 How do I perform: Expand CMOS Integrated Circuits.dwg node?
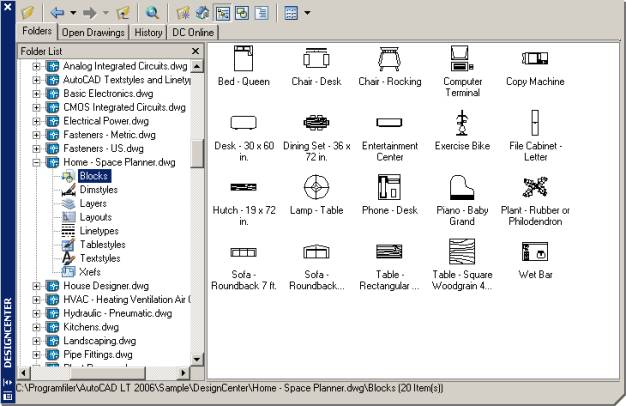[36, 107]
